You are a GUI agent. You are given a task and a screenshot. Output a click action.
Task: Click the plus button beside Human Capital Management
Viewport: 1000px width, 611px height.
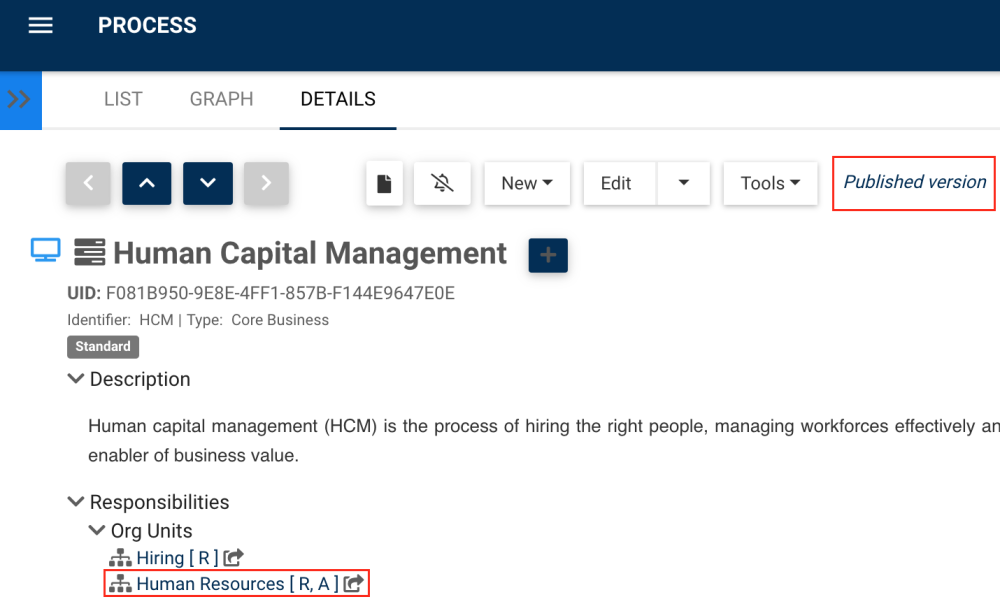[548, 255]
